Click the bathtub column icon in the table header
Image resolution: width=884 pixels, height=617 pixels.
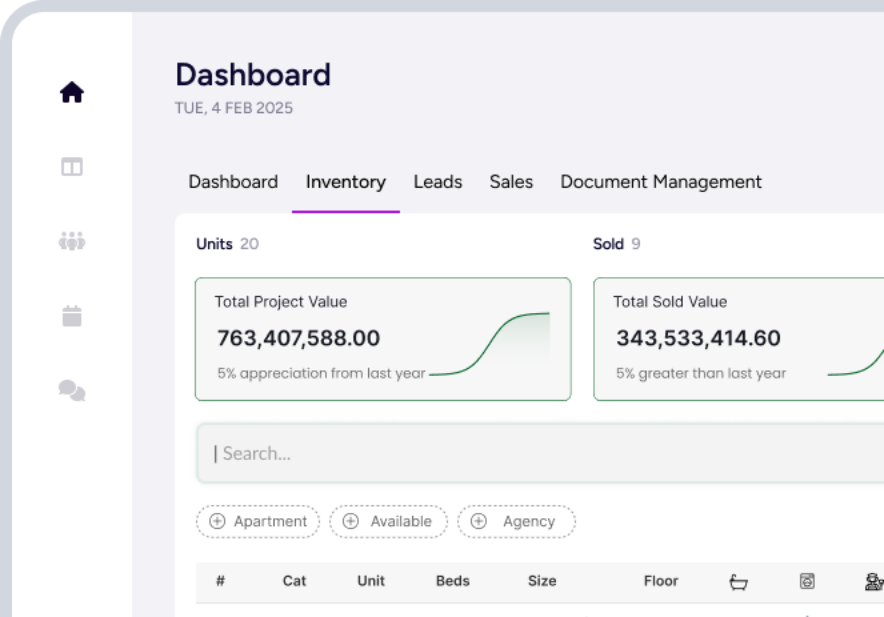(737, 581)
